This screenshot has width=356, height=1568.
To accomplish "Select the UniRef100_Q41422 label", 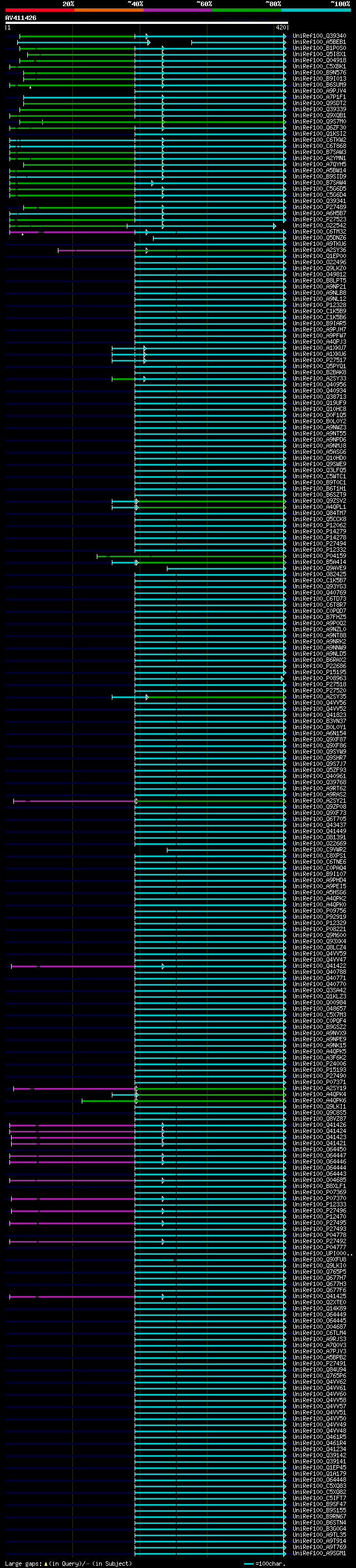I will 319,966.
